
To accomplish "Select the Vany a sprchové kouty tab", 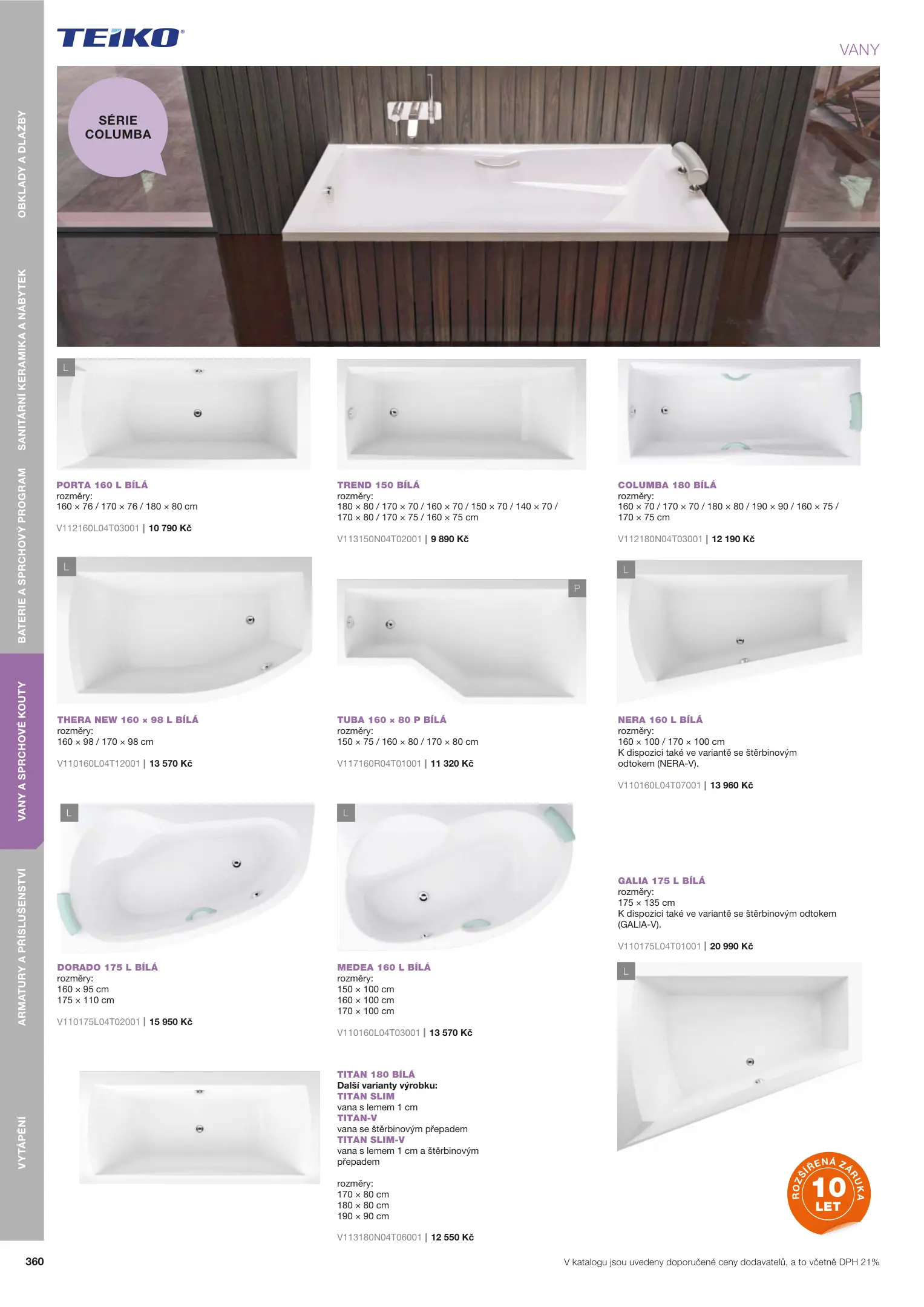I will pos(22,751).
